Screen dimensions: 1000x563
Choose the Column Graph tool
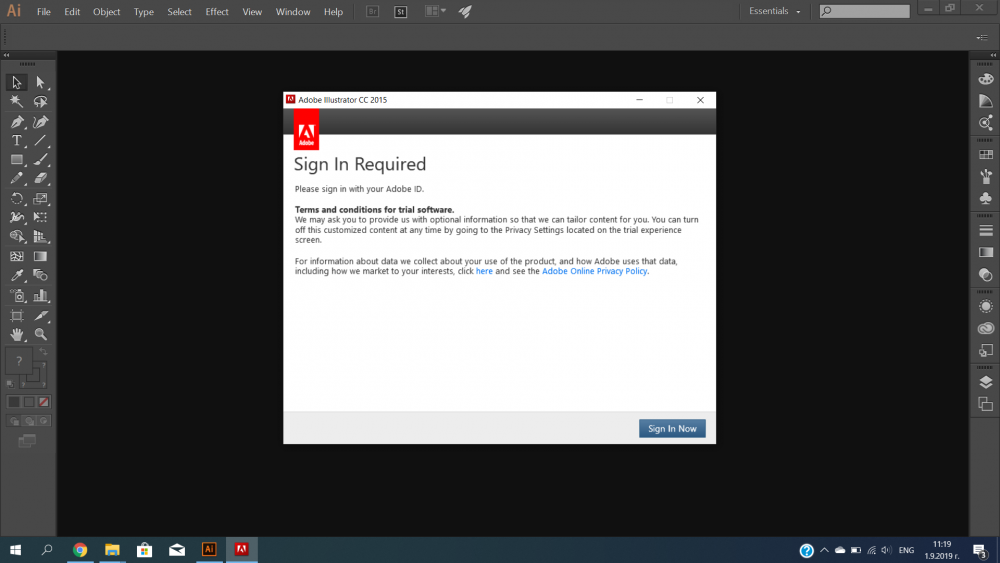point(40,295)
